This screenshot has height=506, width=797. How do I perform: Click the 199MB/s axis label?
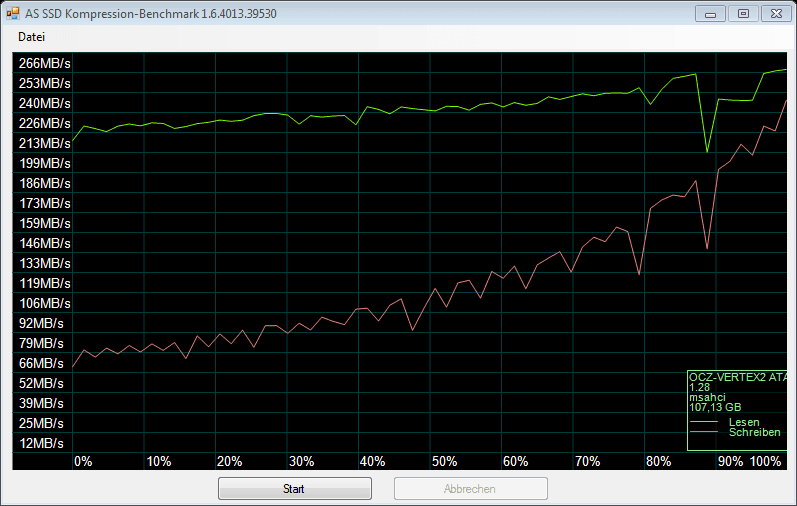click(45, 163)
